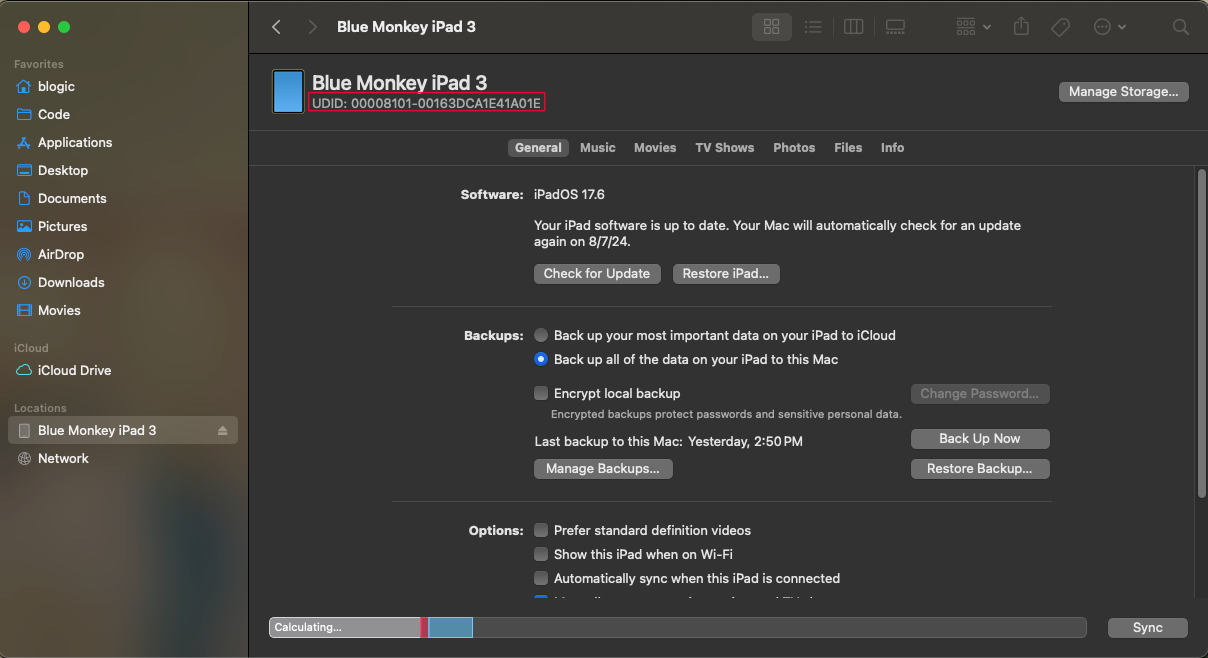
Task: Click Manage Storage button
Action: coord(1123,91)
